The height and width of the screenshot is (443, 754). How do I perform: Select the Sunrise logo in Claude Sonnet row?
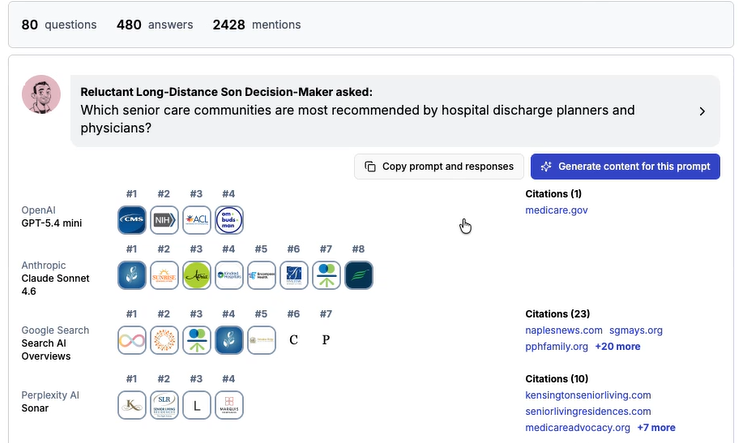tap(164, 275)
